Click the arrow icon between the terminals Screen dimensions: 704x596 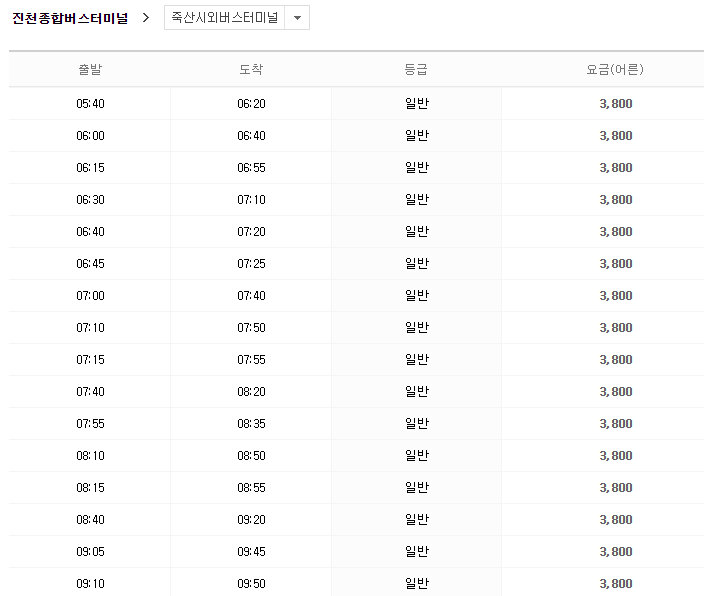(146, 18)
